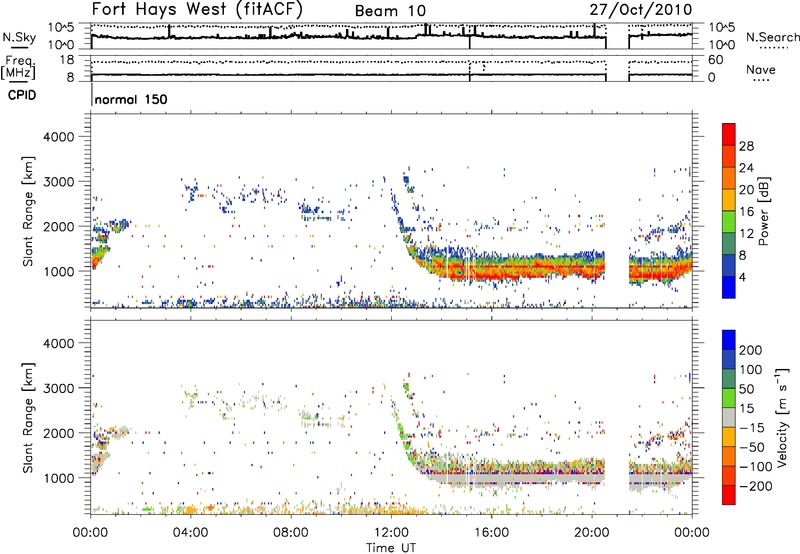This screenshot has width=800, height=554.
Task: Click the '4000' range tick in power panel
Action: click(x=59, y=137)
